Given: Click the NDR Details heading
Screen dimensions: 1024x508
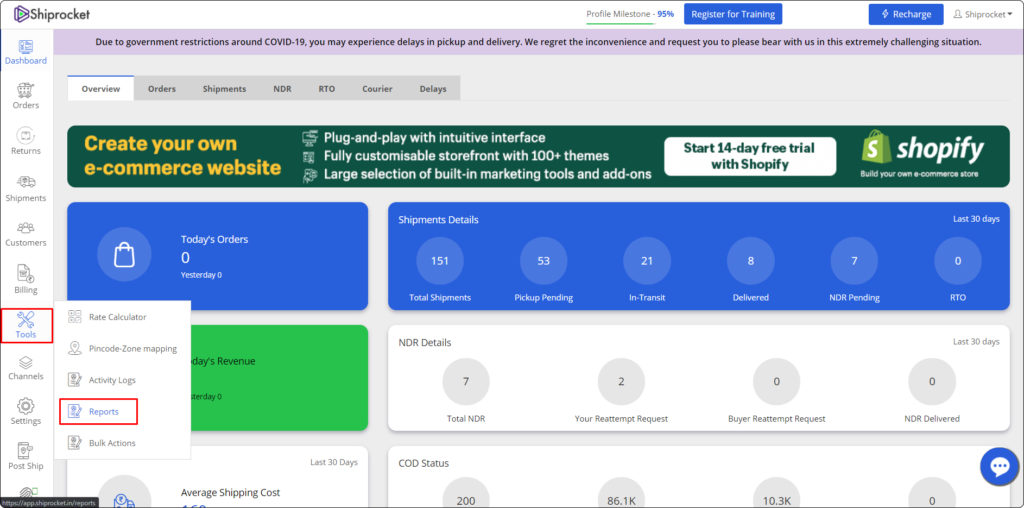Looking at the screenshot, I should tap(424, 342).
